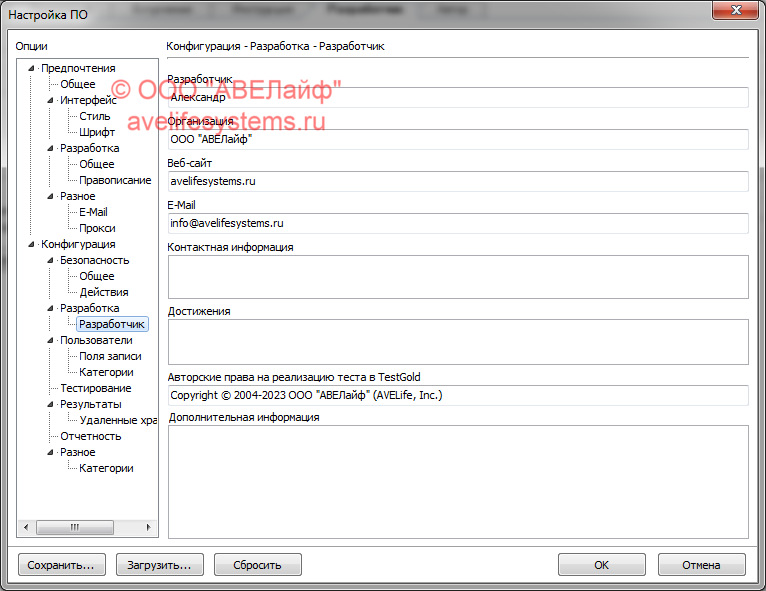Viewport: 766px width, 591px height.
Task: Select Тестирование in the Конфигурация tree
Action: (95, 388)
